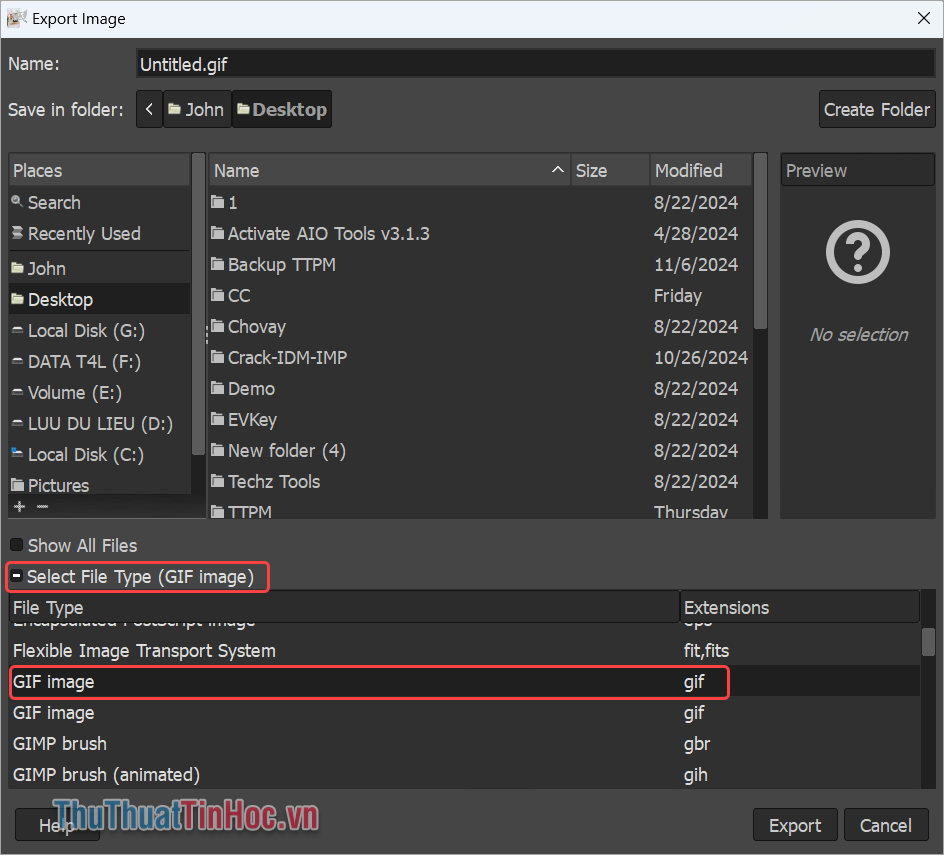
Task: Click the Desktop path breadcrumb
Action: [x=282, y=109]
